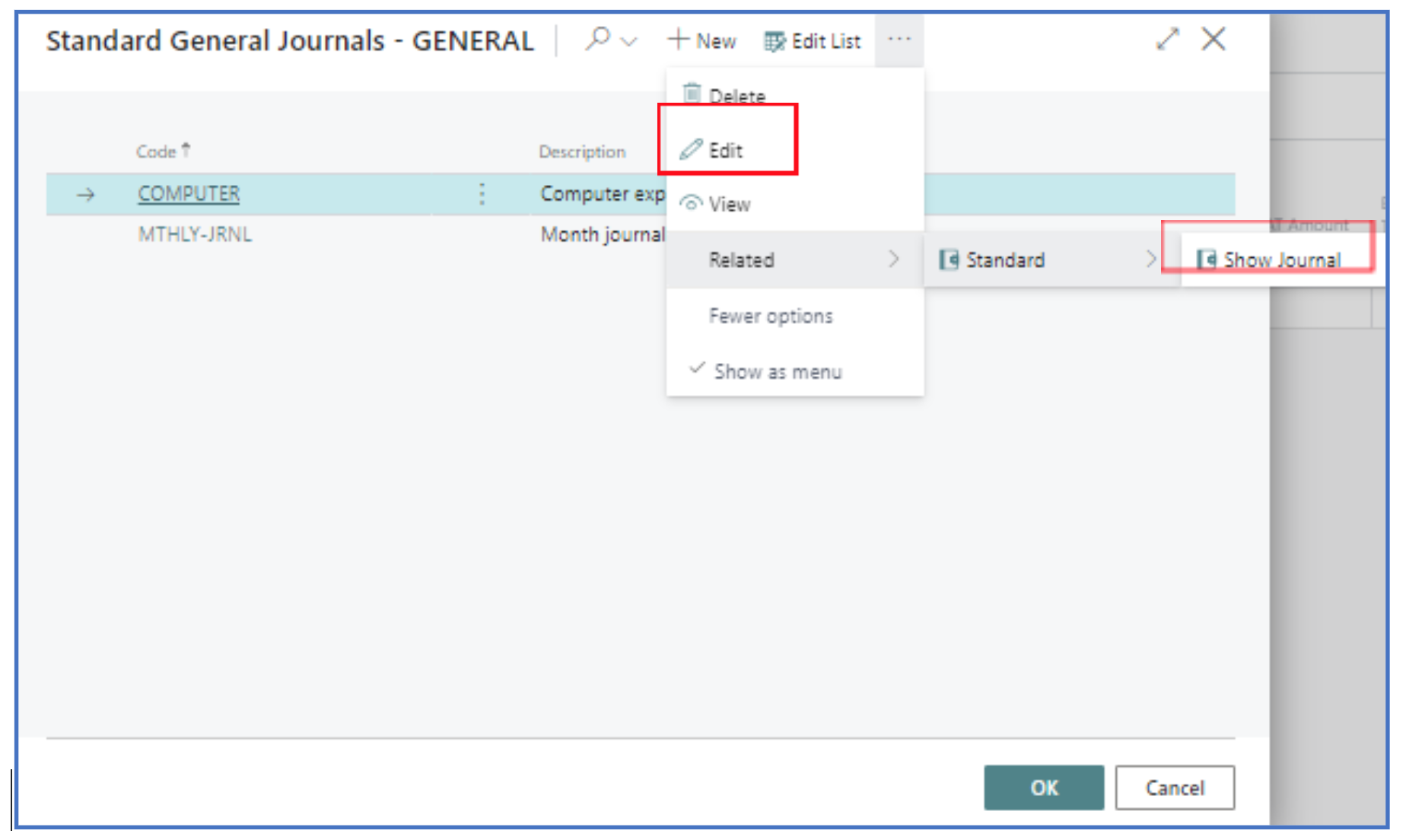Screen dimensions: 1406x840
Task: Open the more options ellipsis menu
Action: tap(899, 40)
